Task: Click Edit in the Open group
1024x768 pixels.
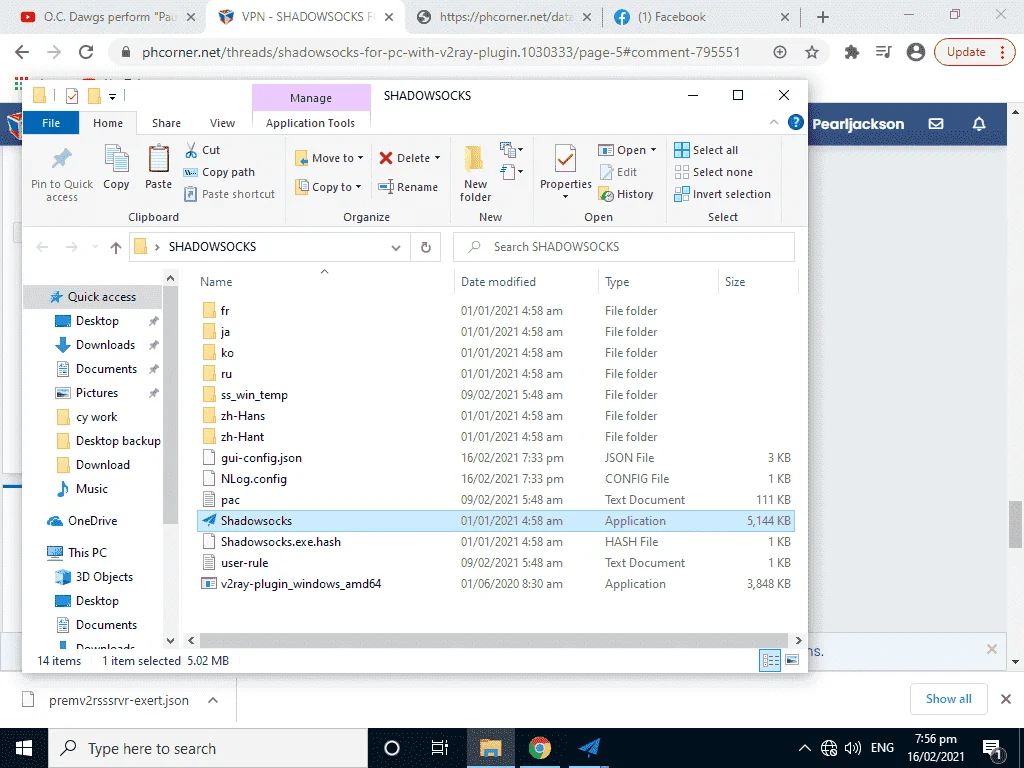Action: point(618,172)
